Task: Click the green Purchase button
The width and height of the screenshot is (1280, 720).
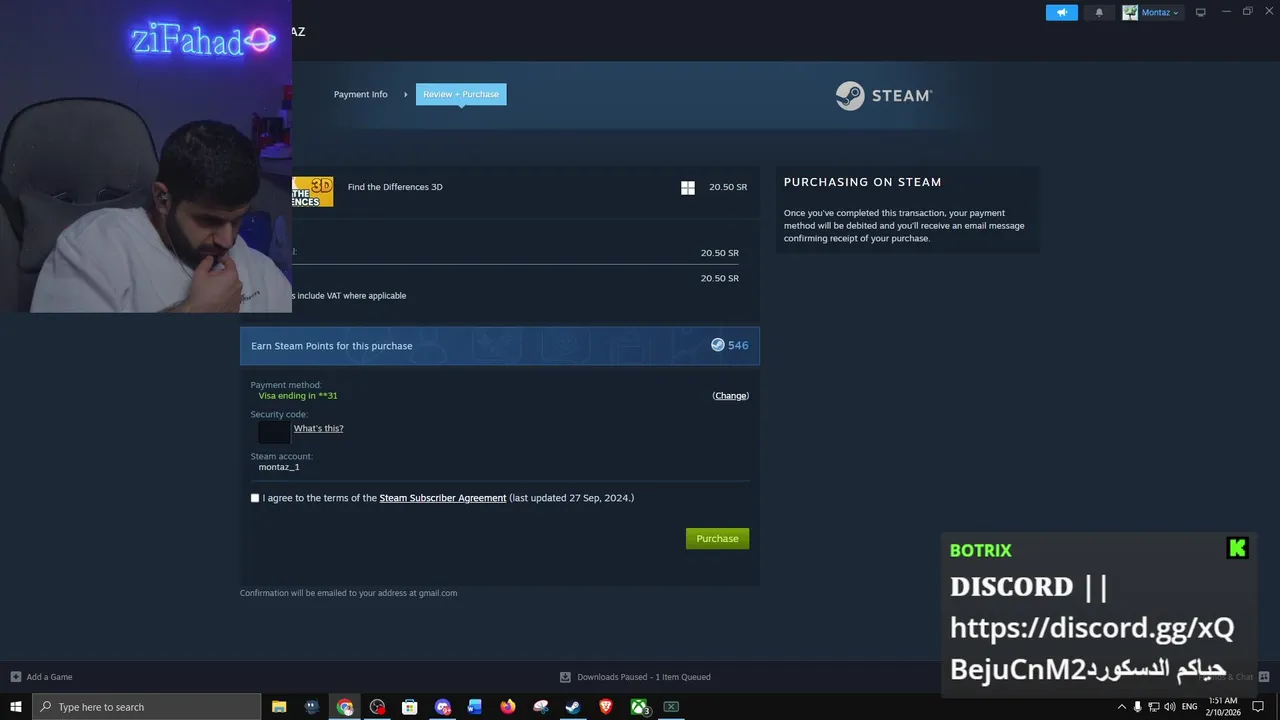Action: pos(717,539)
